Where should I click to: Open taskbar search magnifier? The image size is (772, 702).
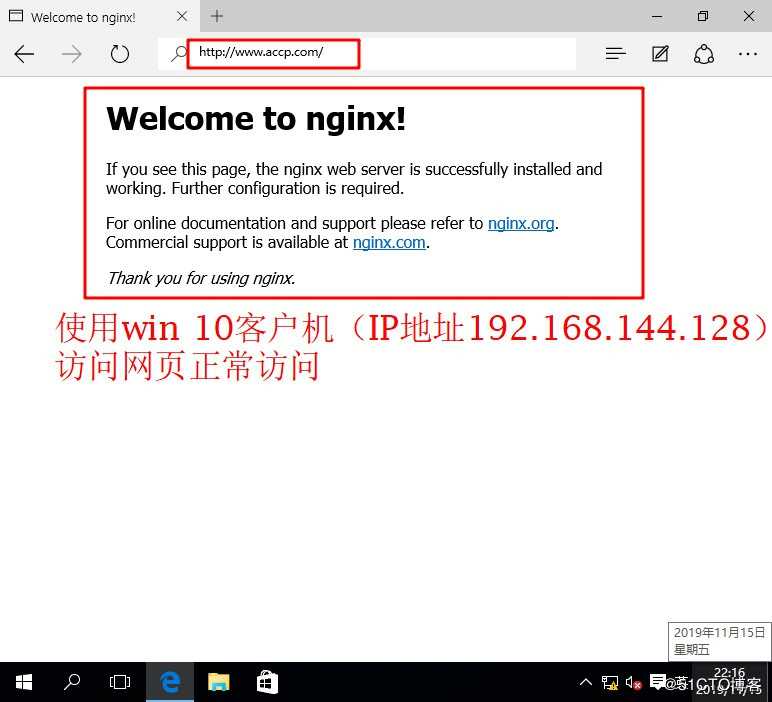coord(72,682)
